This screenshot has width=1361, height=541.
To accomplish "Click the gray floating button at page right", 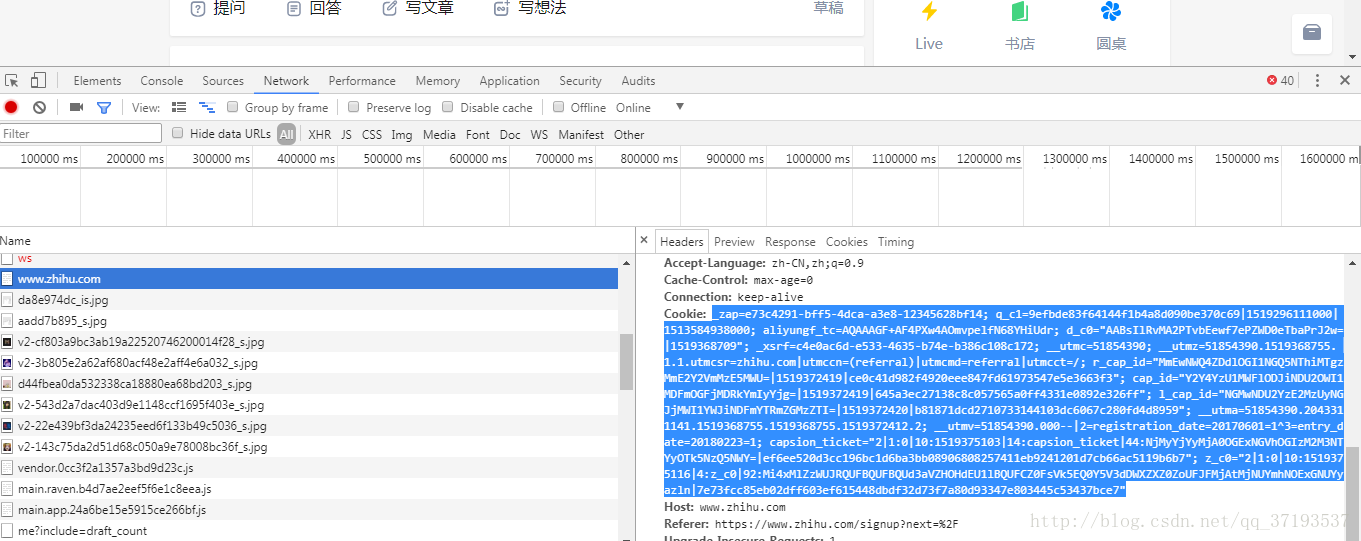I will pyautogui.click(x=1312, y=33).
